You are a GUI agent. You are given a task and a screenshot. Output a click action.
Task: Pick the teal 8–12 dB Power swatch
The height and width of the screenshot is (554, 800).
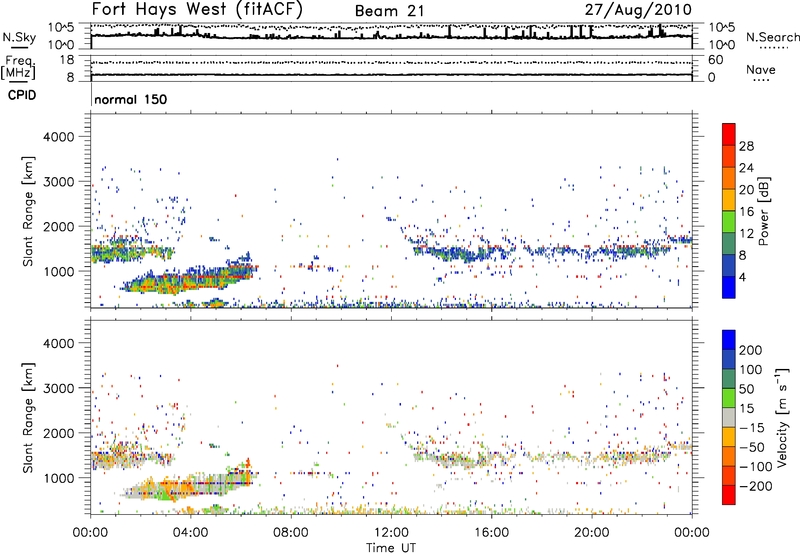point(729,244)
